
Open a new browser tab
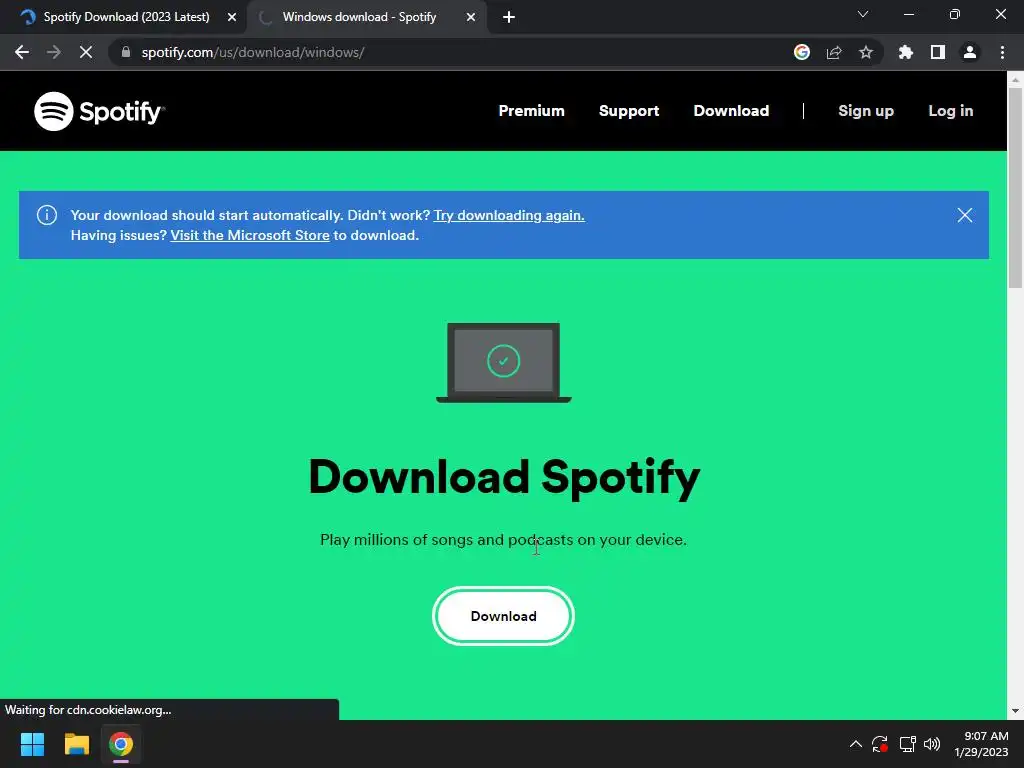[x=509, y=17]
